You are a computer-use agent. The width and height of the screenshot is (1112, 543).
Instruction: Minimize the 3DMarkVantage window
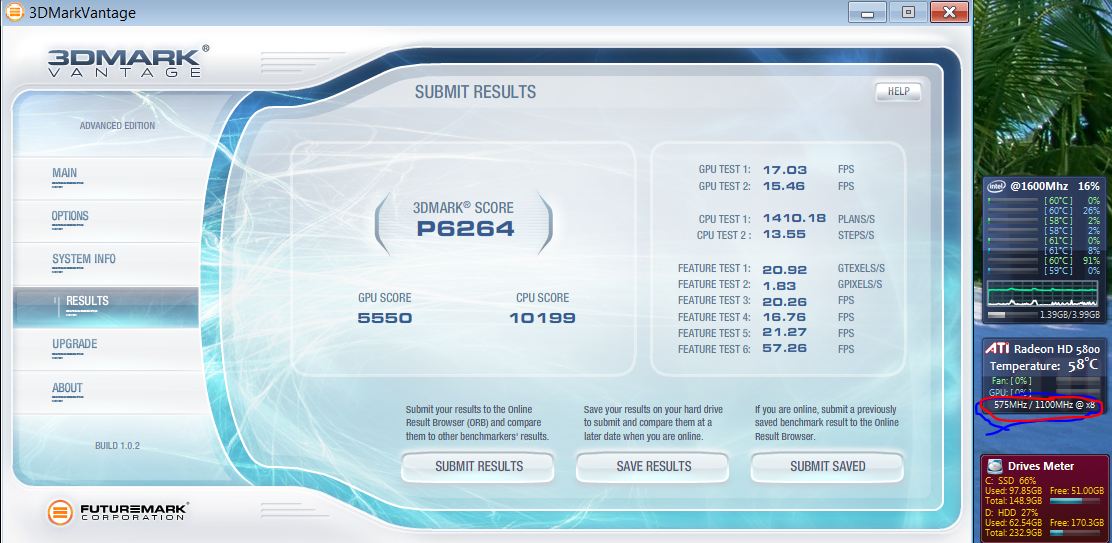(x=867, y=11)
